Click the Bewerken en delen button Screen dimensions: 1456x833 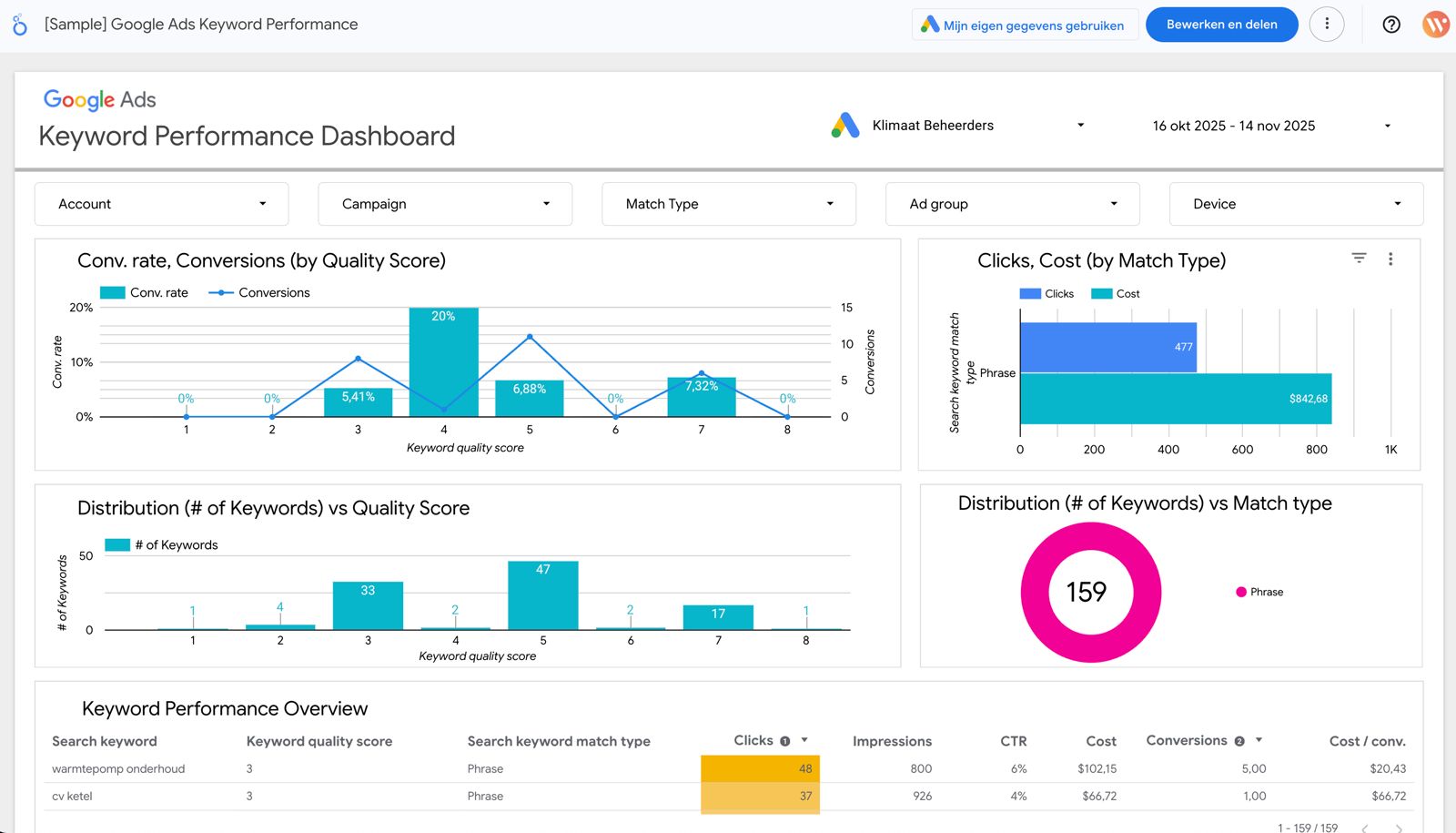tap(1221, 25)
